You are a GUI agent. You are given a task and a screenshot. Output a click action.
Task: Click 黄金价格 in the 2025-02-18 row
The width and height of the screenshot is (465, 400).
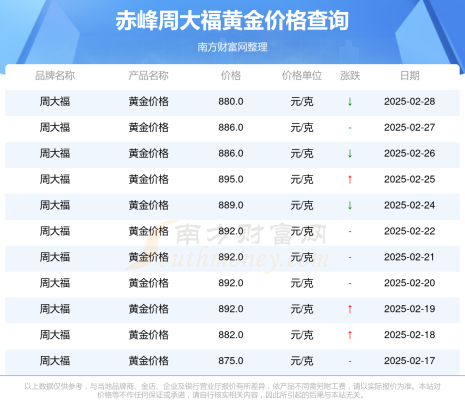coord(149,335)
